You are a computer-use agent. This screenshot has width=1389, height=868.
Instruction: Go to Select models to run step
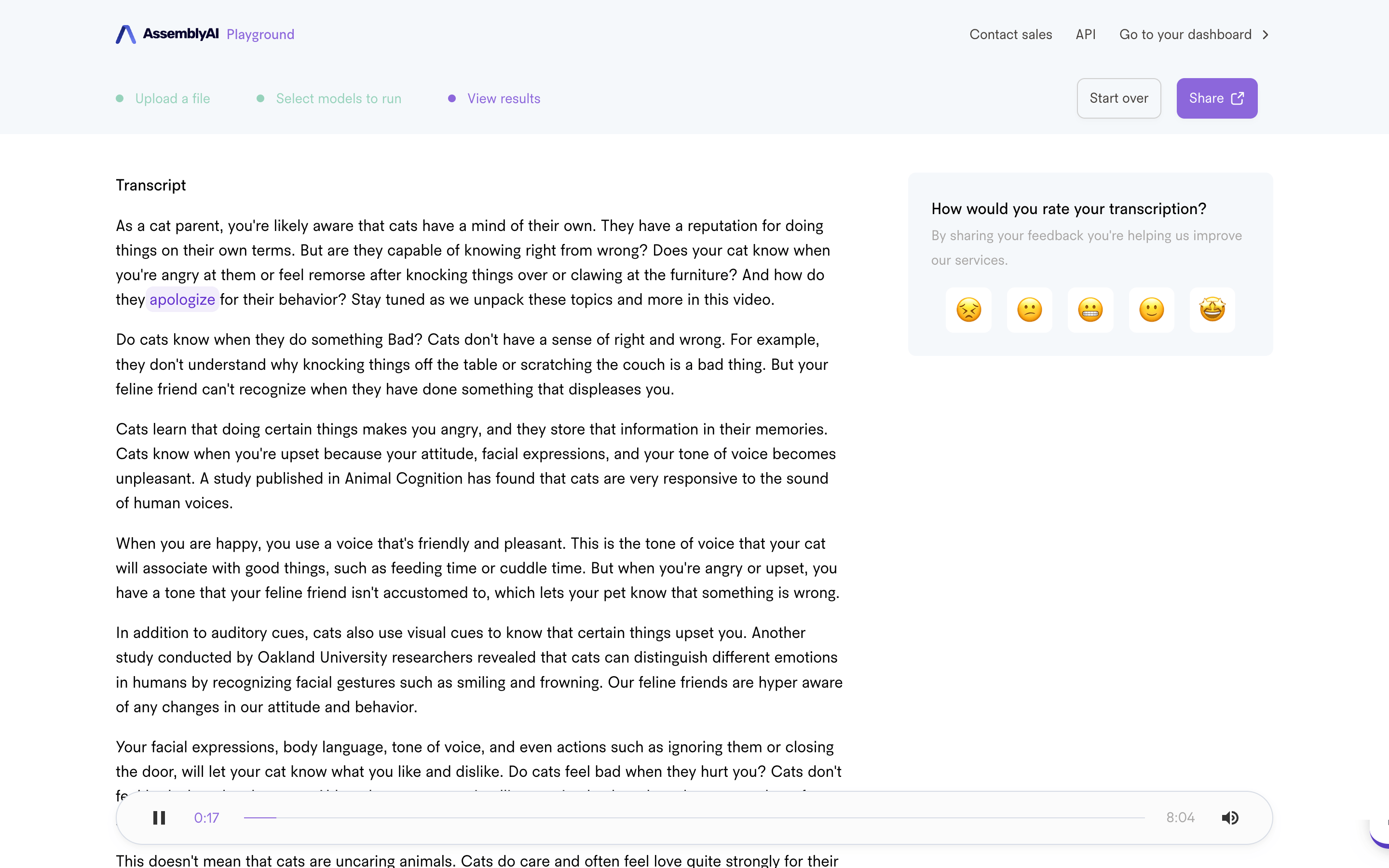click(338, 99)
